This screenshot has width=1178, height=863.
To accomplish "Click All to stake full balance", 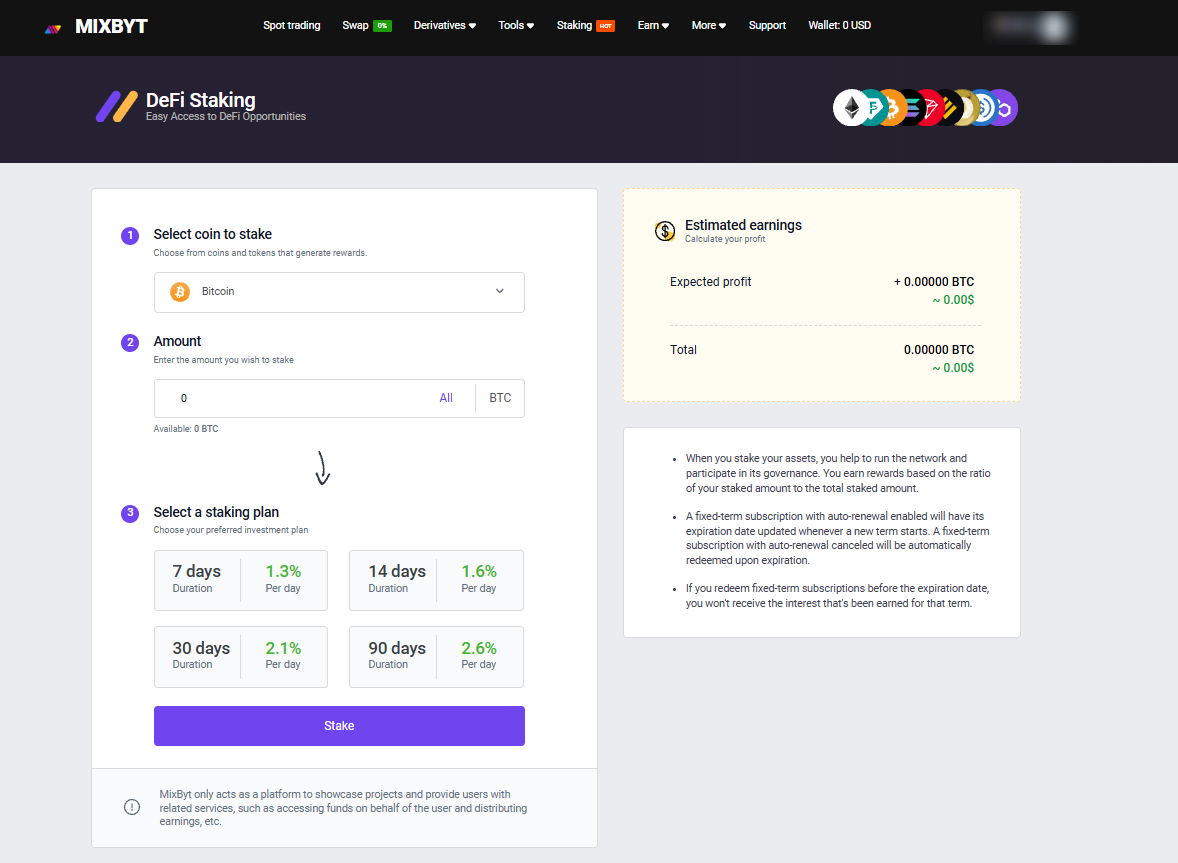I will pyautogui.click(x=446, y=398).
